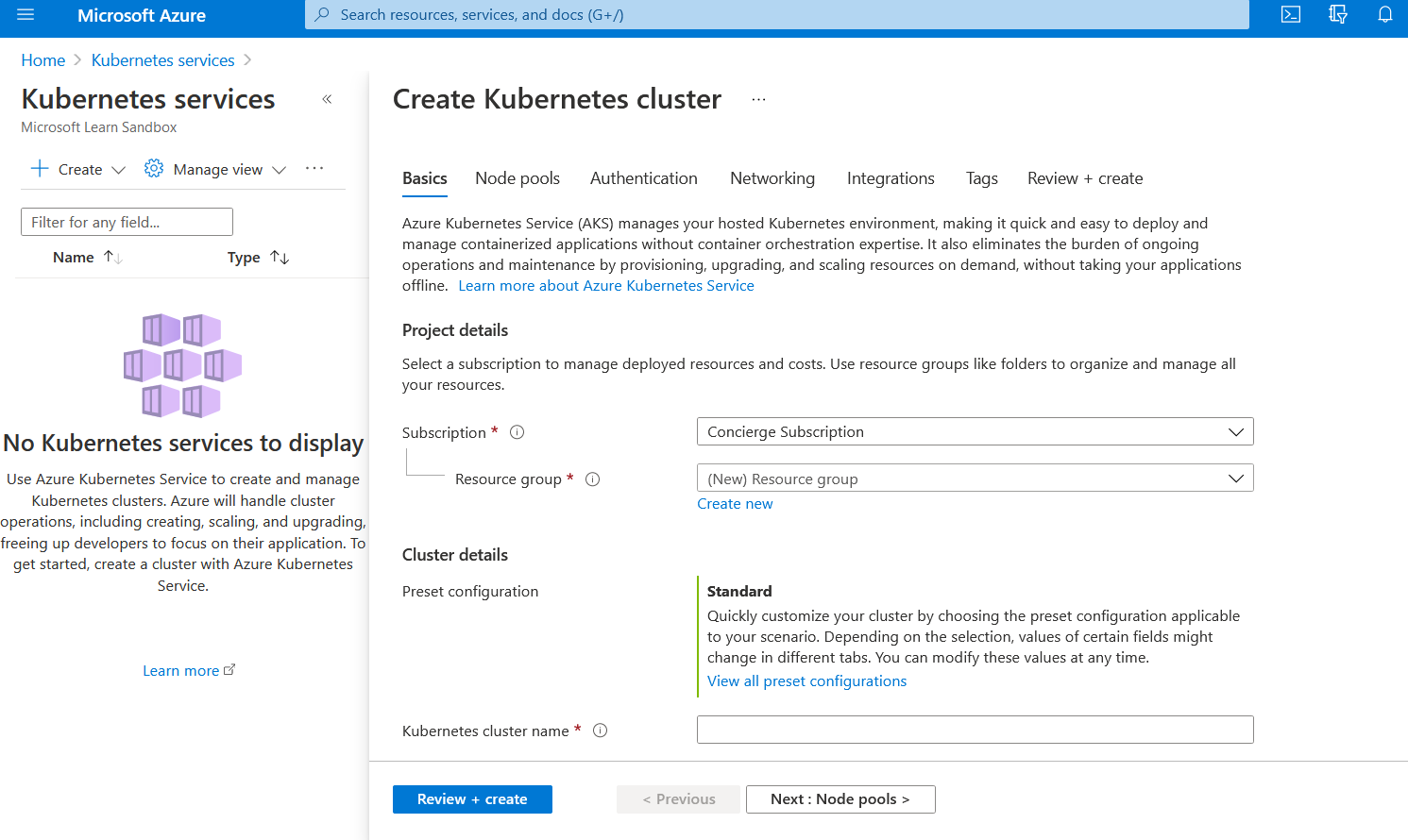Focus the top search resources box
Viewport: 1408px width, 840px height.
pos(777,14)
